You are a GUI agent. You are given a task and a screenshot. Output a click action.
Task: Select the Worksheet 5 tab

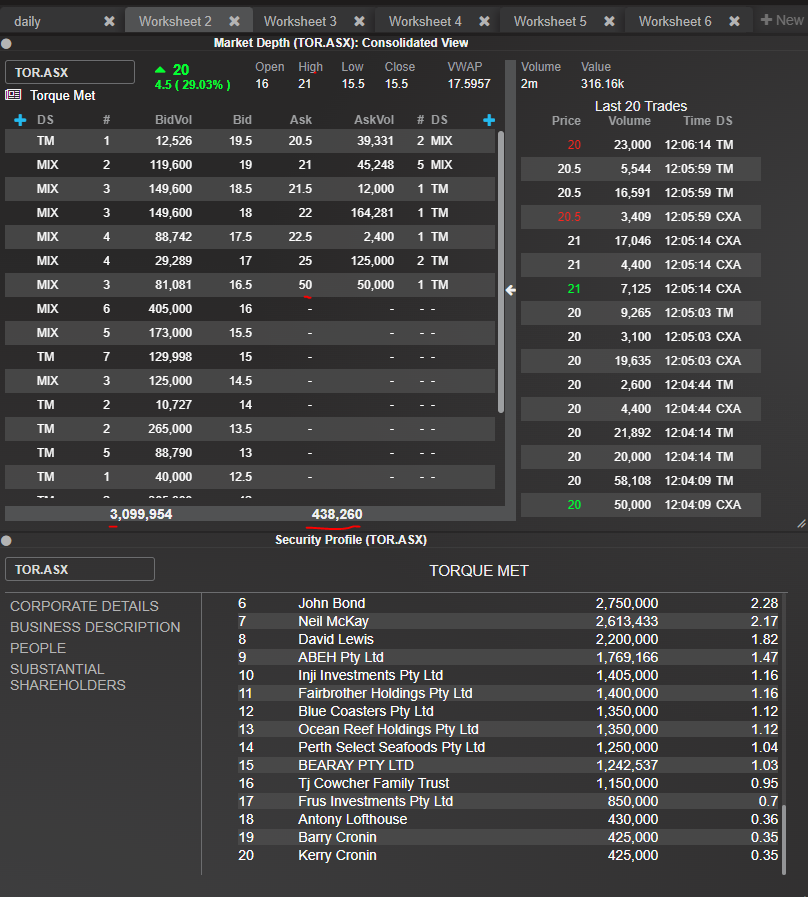550,21
